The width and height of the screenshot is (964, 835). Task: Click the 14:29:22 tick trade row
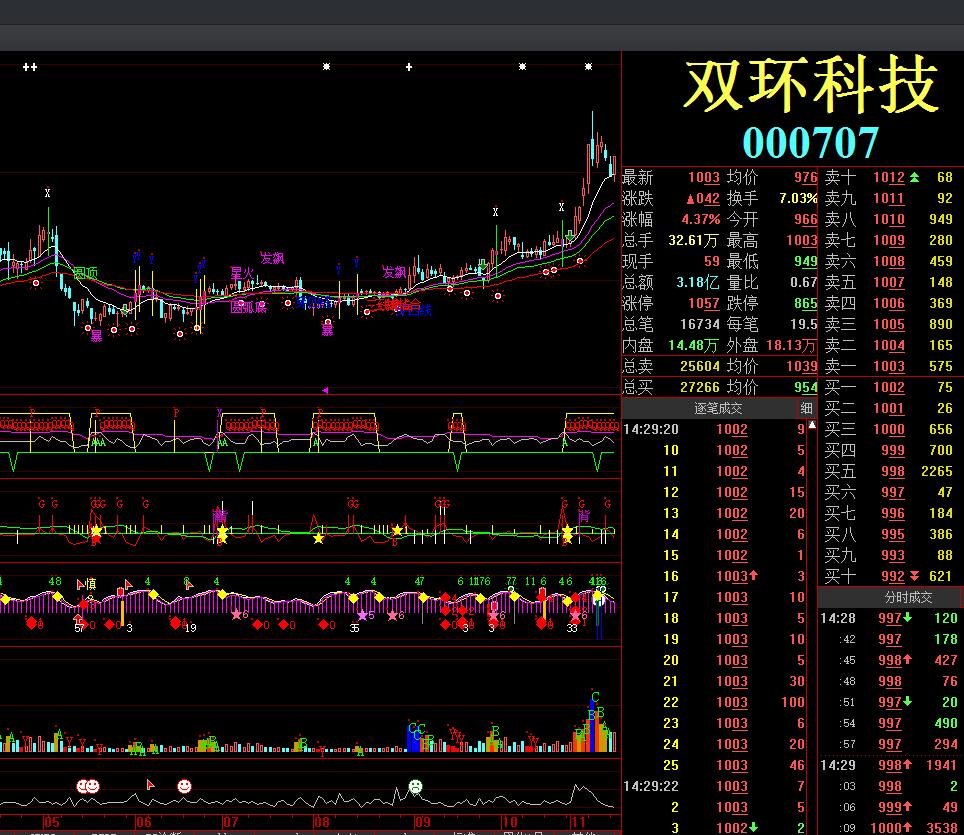coord(714,786)
